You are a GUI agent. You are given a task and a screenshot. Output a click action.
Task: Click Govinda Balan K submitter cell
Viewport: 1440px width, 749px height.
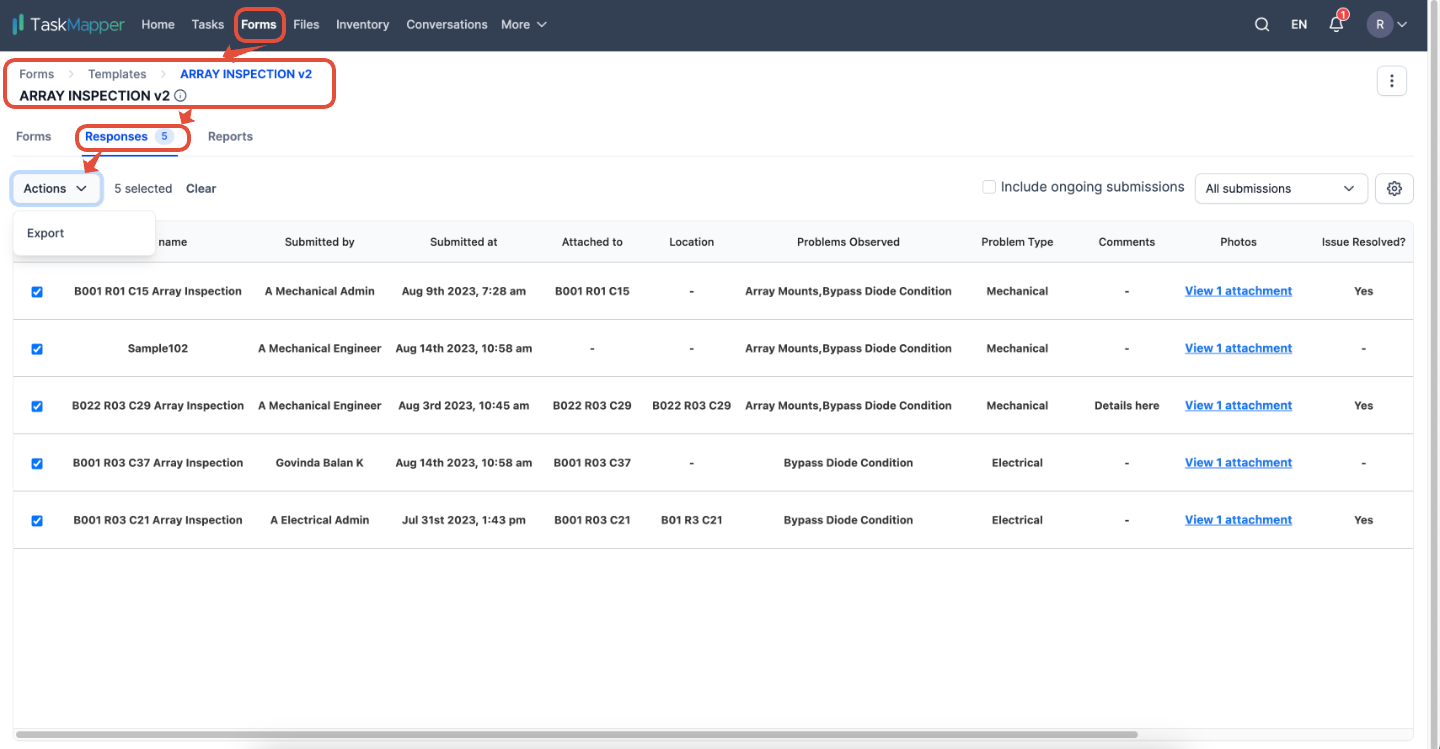click(320, 462)
